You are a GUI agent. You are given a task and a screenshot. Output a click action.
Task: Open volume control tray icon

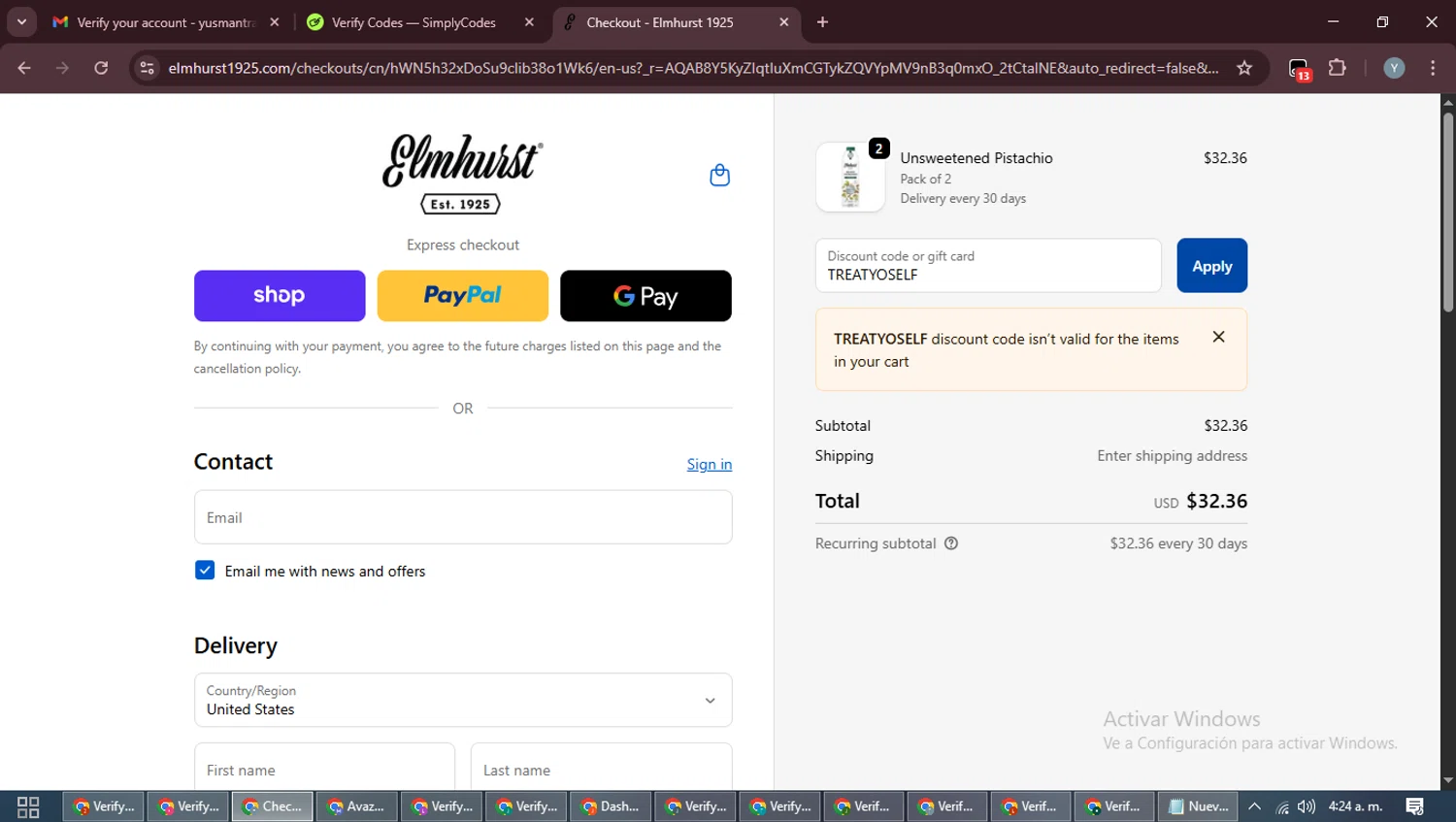(x=1307, y=806)
